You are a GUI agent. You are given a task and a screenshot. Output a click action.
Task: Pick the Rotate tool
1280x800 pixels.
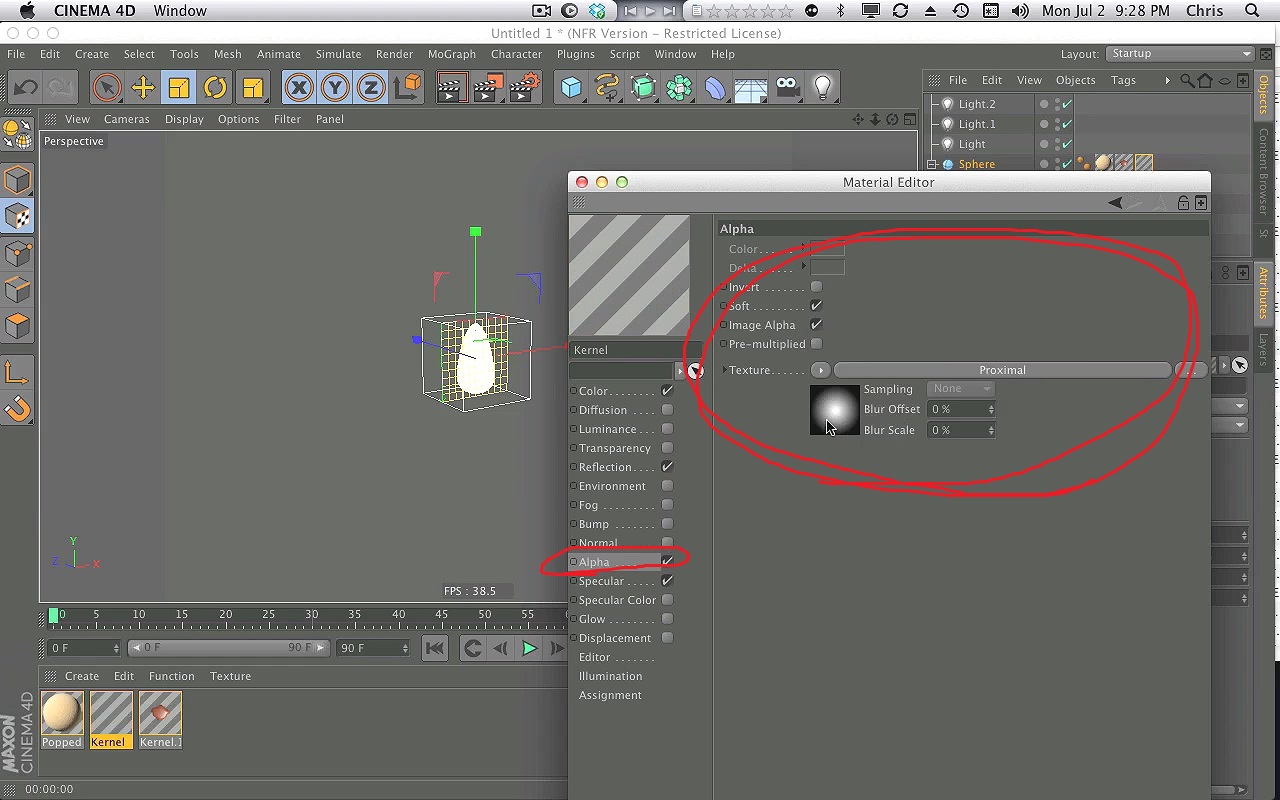pyautogui.click(x=215, y=88)
